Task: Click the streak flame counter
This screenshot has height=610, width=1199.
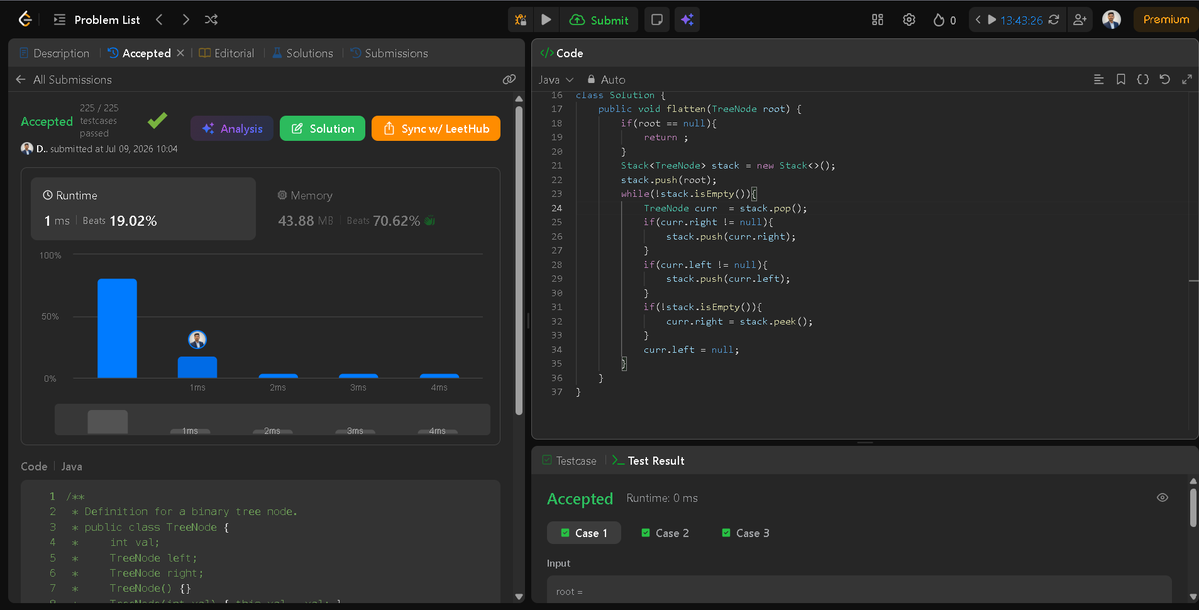Action: (944, 20)
